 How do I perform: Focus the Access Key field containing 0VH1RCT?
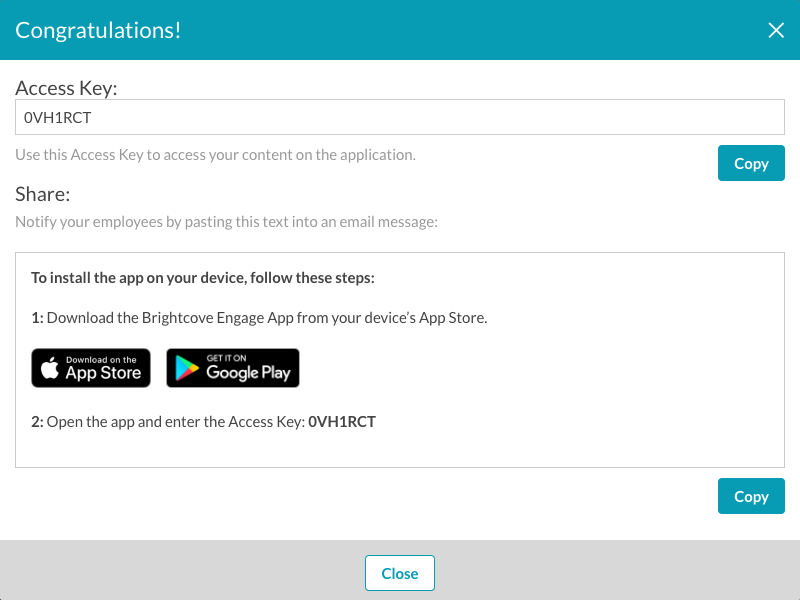400,117
